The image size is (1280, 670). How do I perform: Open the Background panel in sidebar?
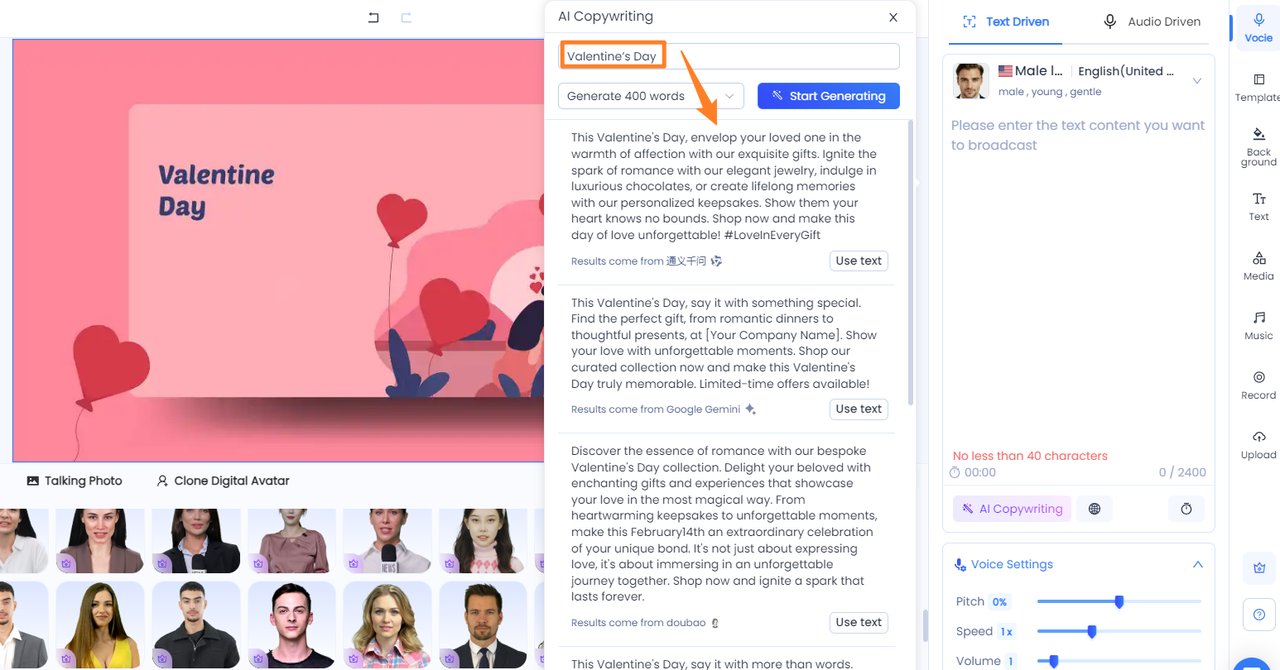[1258, 146]
